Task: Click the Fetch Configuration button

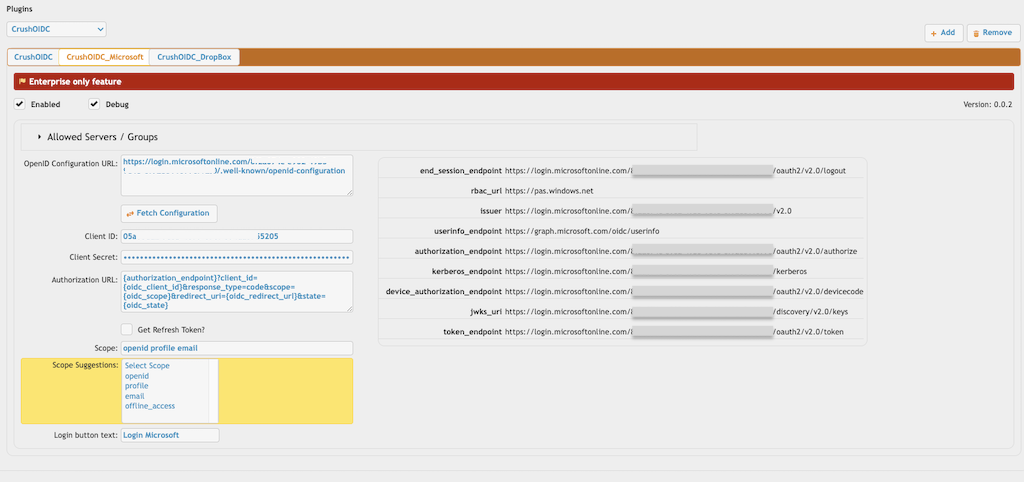Action: point(169,214)
